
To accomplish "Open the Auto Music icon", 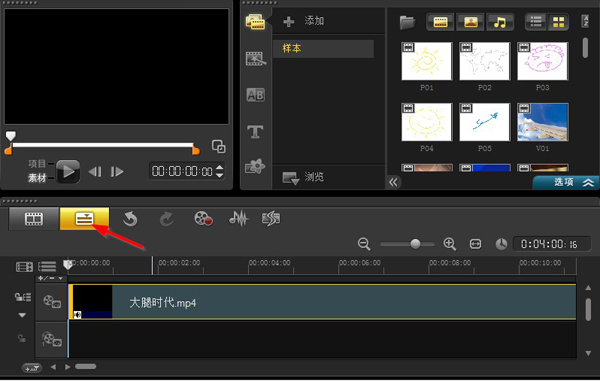I will [x=271, y=219].
